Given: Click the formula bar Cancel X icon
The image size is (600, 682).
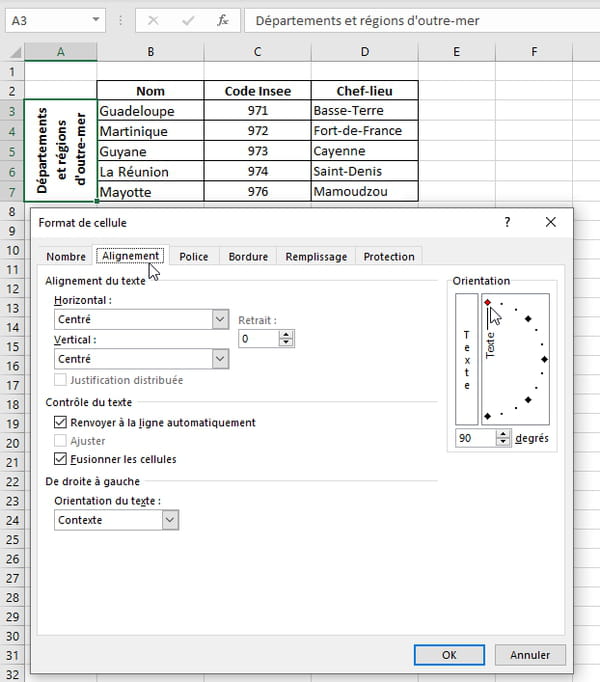Looking at the screenshot, I should pos(153,20).
